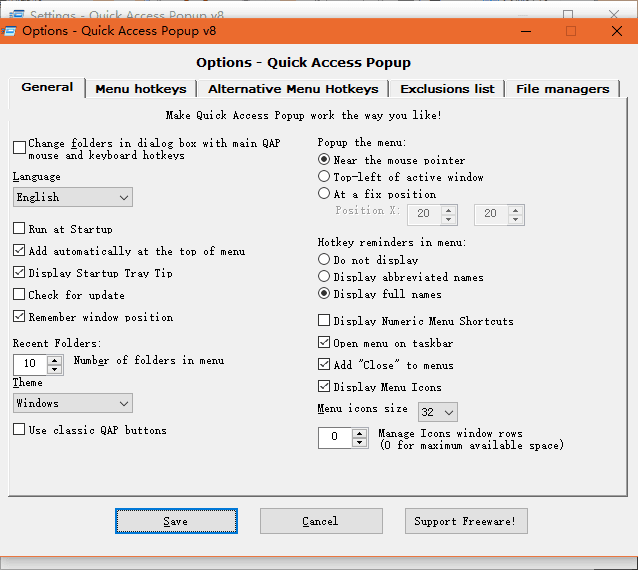Viewport: 638px width, 570px height.
Task: Switch to the General tab
Action: [47, 87]
